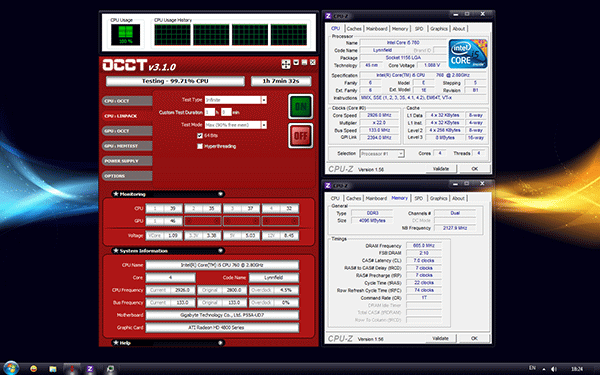The image size is (600, 375).
Task: Click the star icon beside Help
Action: [x=116, y=343]
